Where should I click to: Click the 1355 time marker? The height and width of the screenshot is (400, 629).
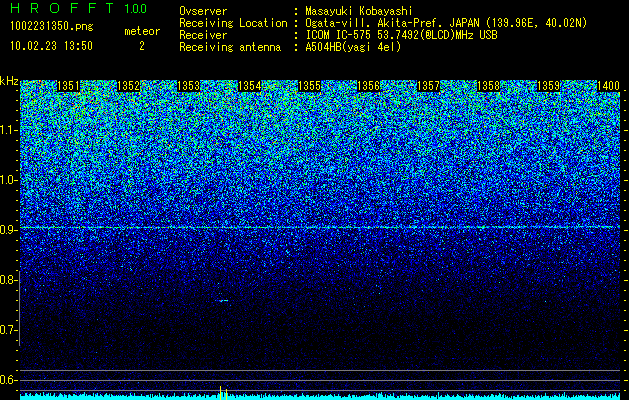[310, 86]
